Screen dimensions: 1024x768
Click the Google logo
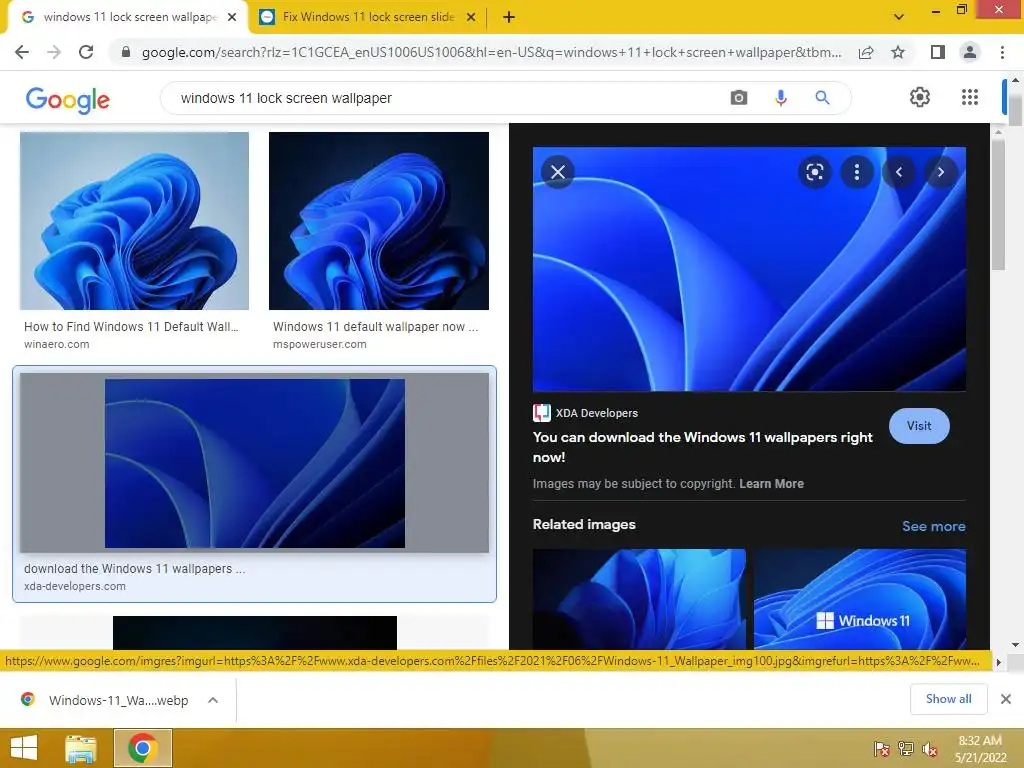tap(67, 99)
